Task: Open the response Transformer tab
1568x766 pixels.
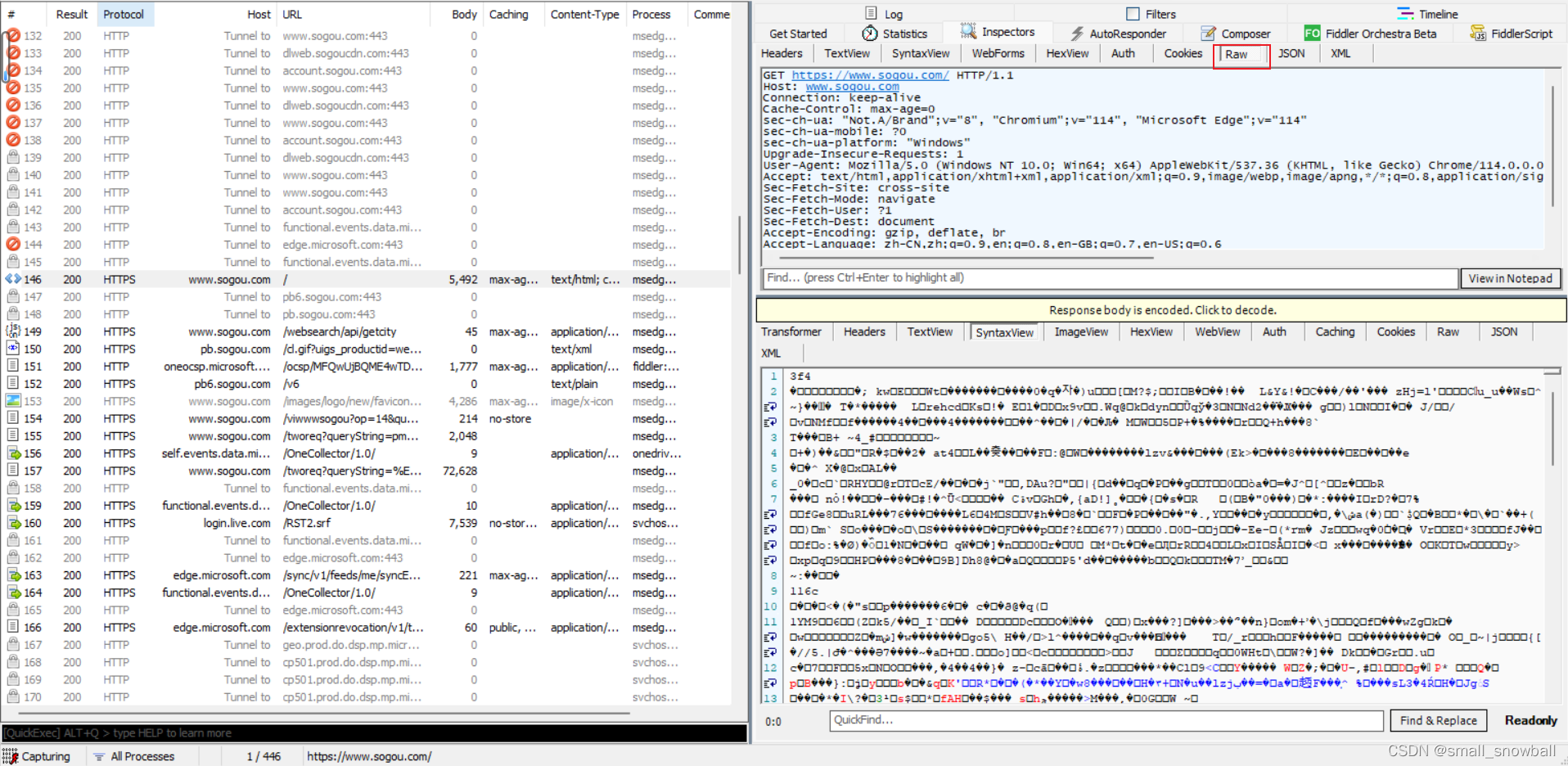Action: point(791,332)
